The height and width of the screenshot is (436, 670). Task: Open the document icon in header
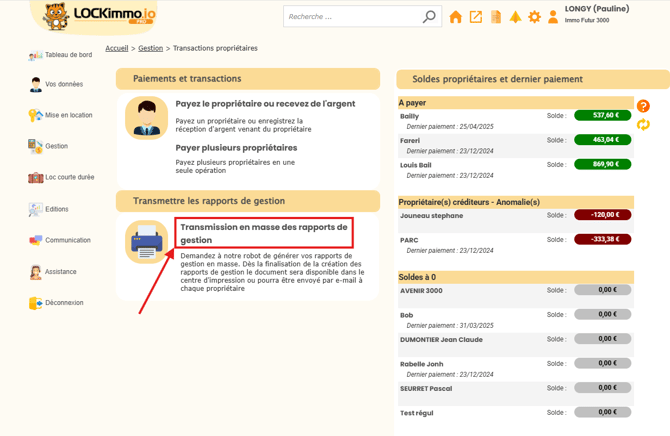pos(496,17)
